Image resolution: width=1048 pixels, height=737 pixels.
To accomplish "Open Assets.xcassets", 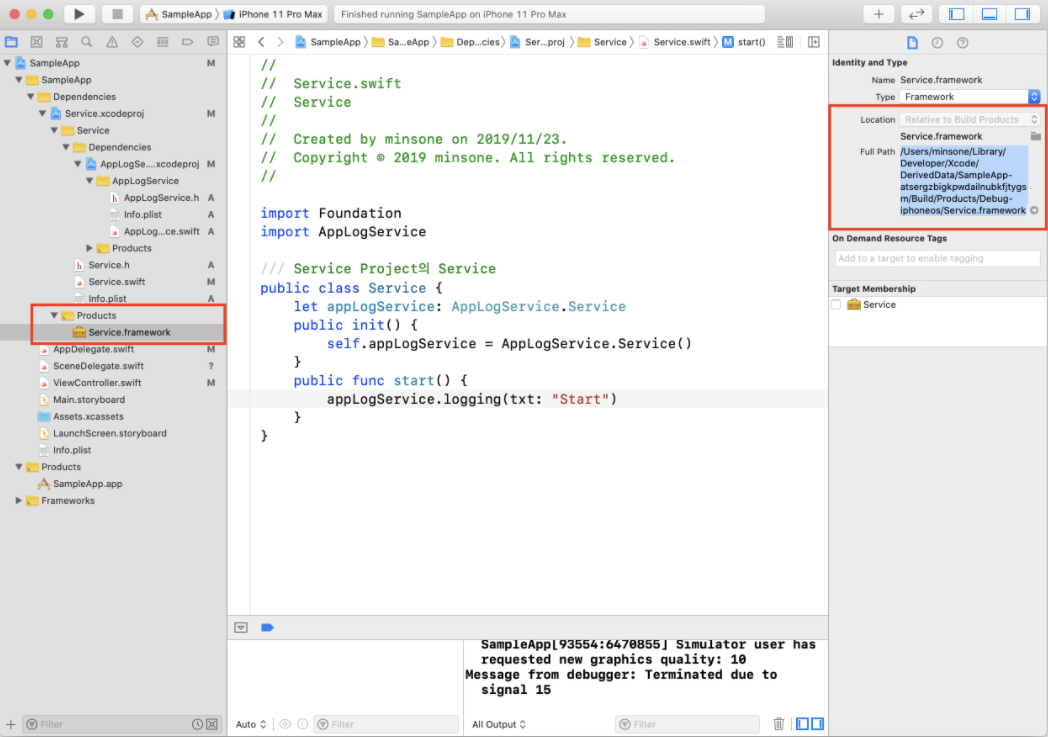I will click(88, 416).
